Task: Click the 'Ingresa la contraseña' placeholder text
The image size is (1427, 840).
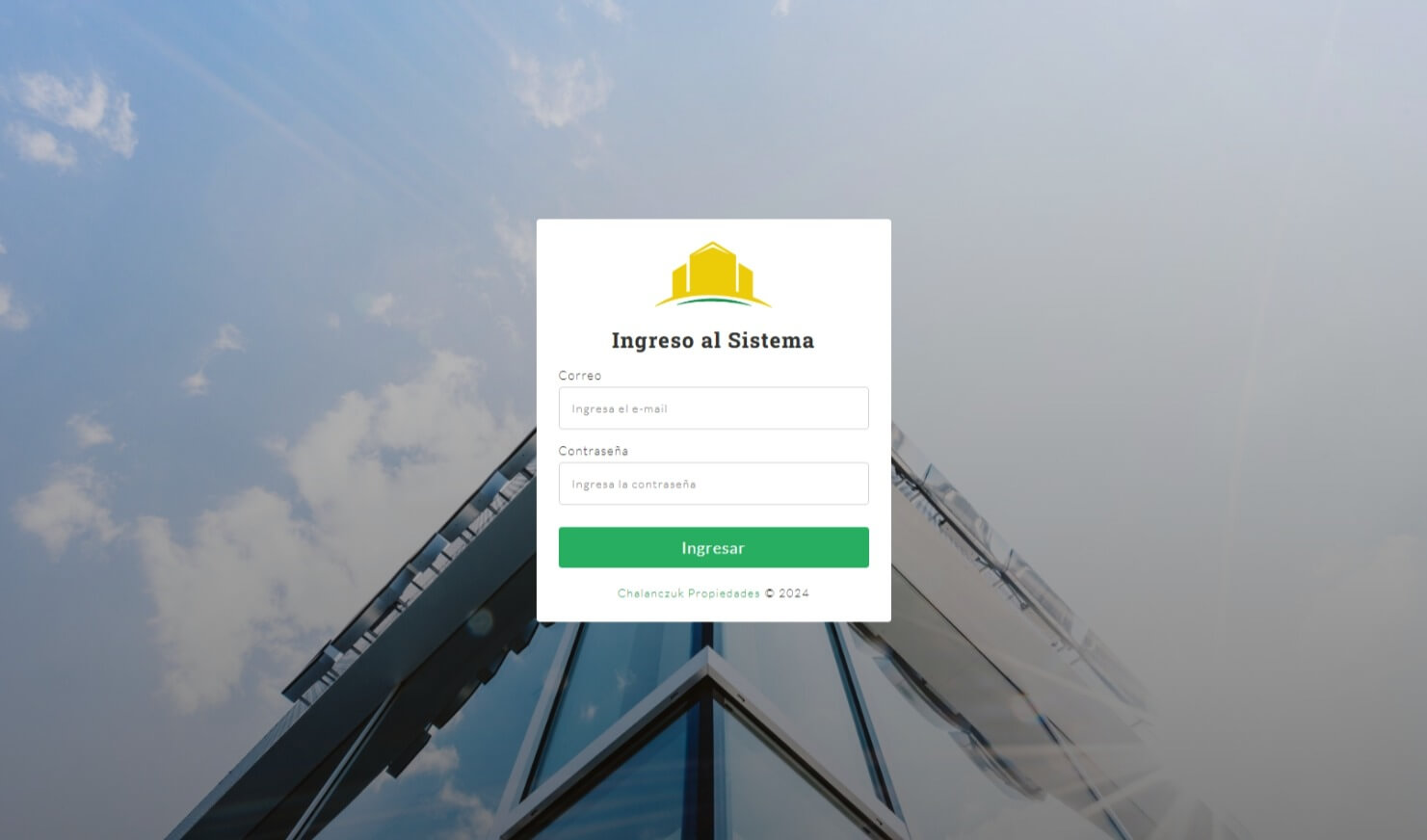Action: pos(633,485)
